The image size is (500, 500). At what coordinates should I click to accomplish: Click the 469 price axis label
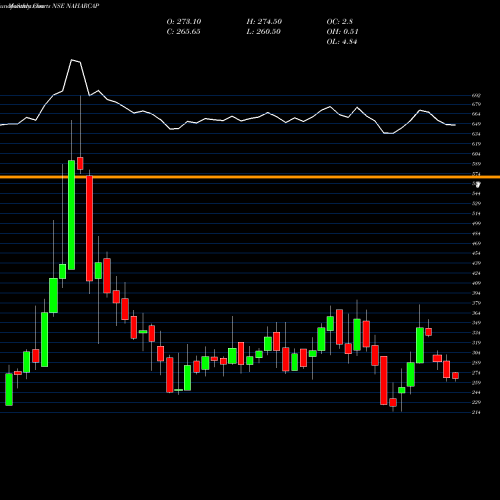click(476, 243)
